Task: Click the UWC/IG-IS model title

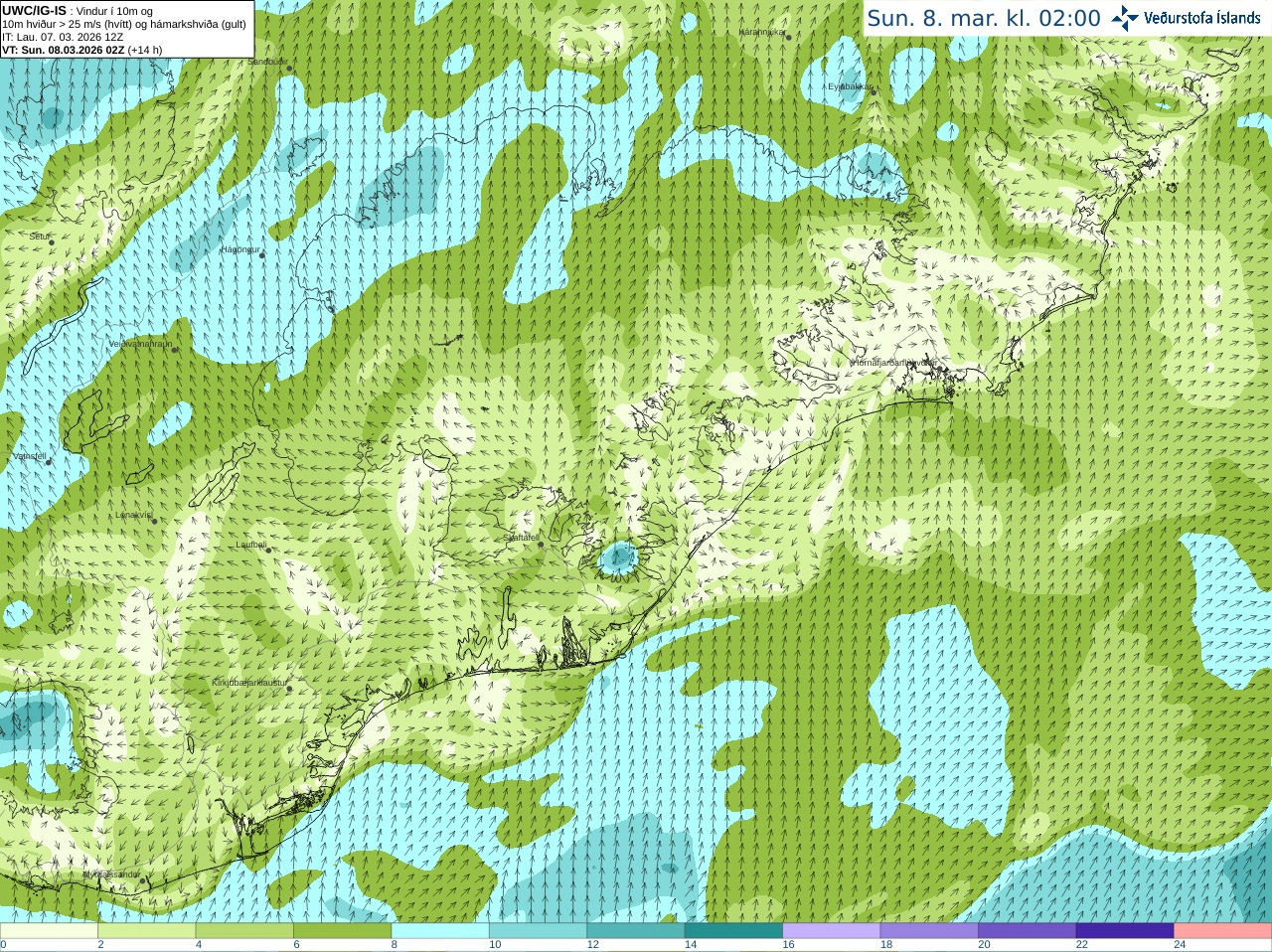Action: coord(35,10)
